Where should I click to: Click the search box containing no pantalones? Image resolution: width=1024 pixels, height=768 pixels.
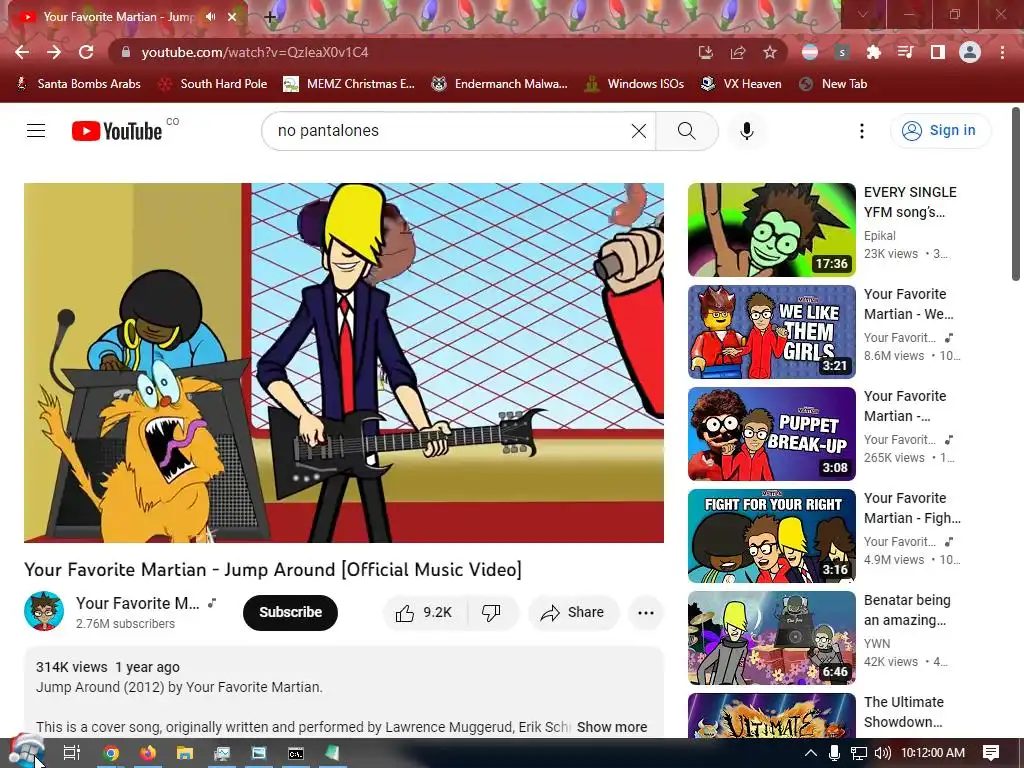point(451,131)
